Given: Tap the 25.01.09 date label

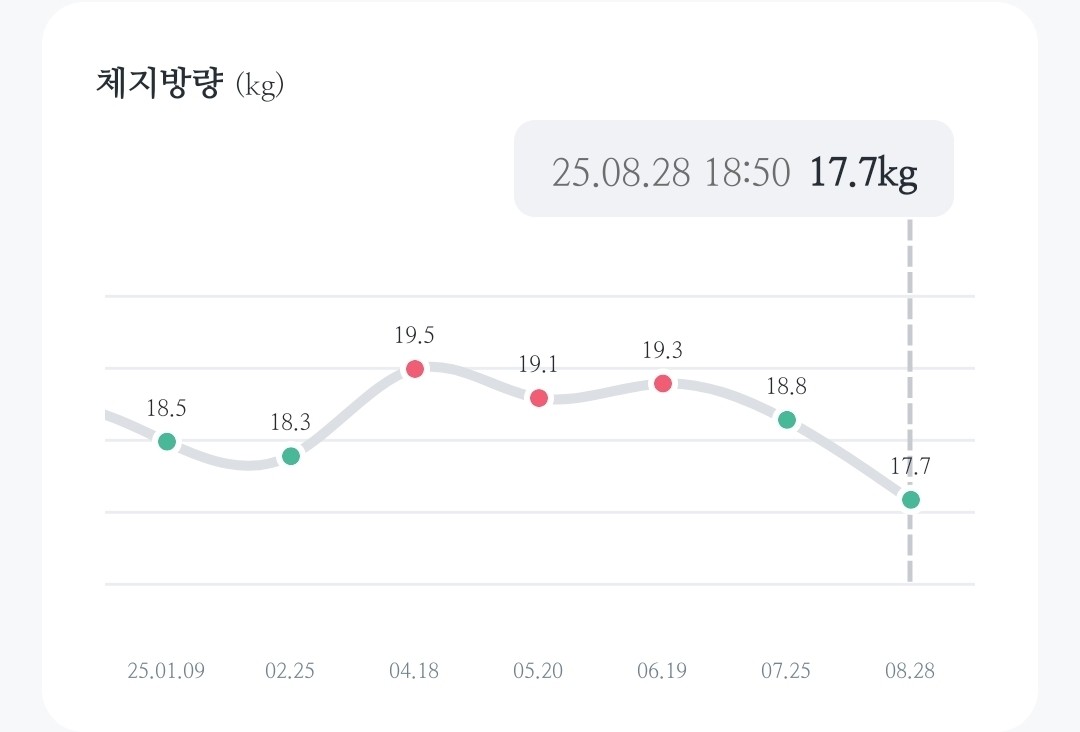Looking at the screenshot, I should tap(166, 670).
